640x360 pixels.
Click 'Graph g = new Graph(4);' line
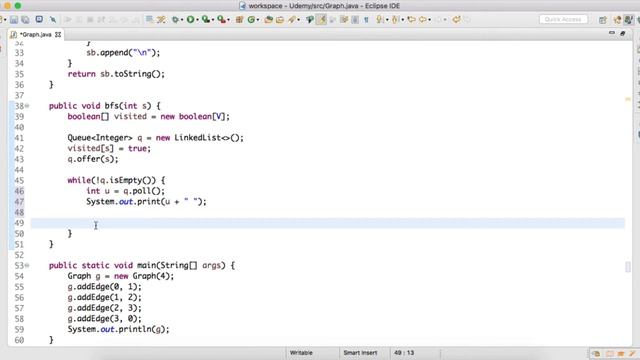(121, 276)
